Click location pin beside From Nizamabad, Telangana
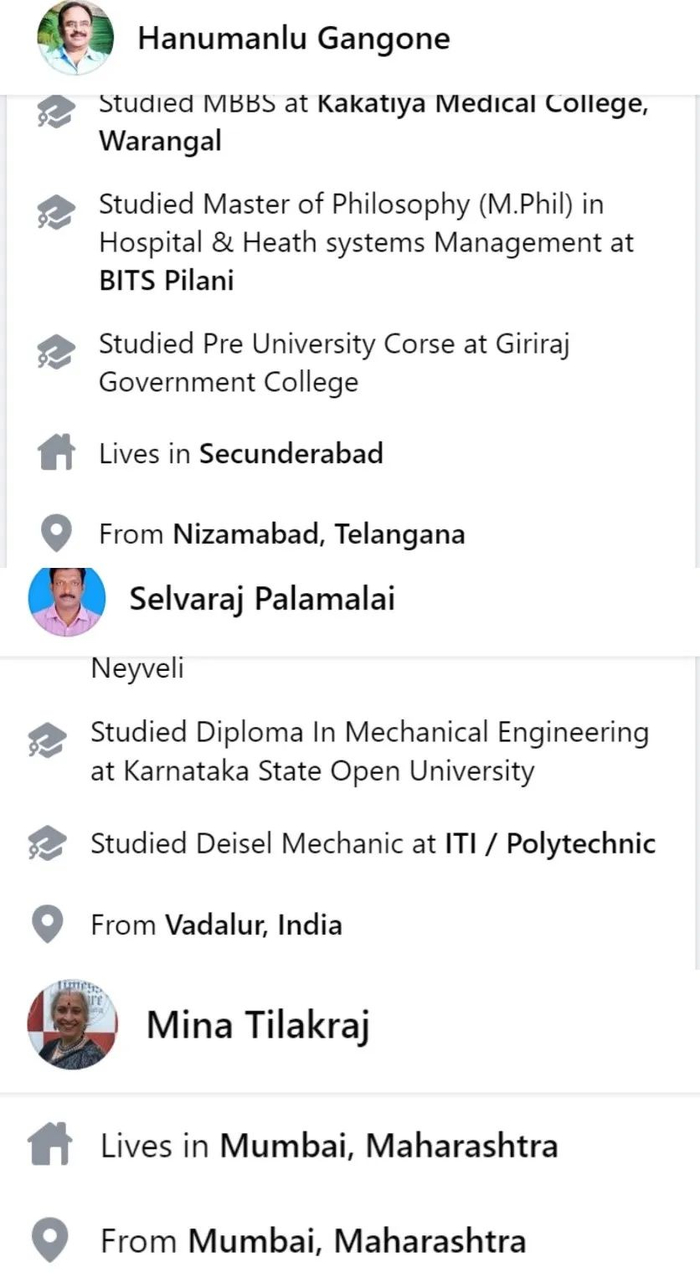 [56, 534]
